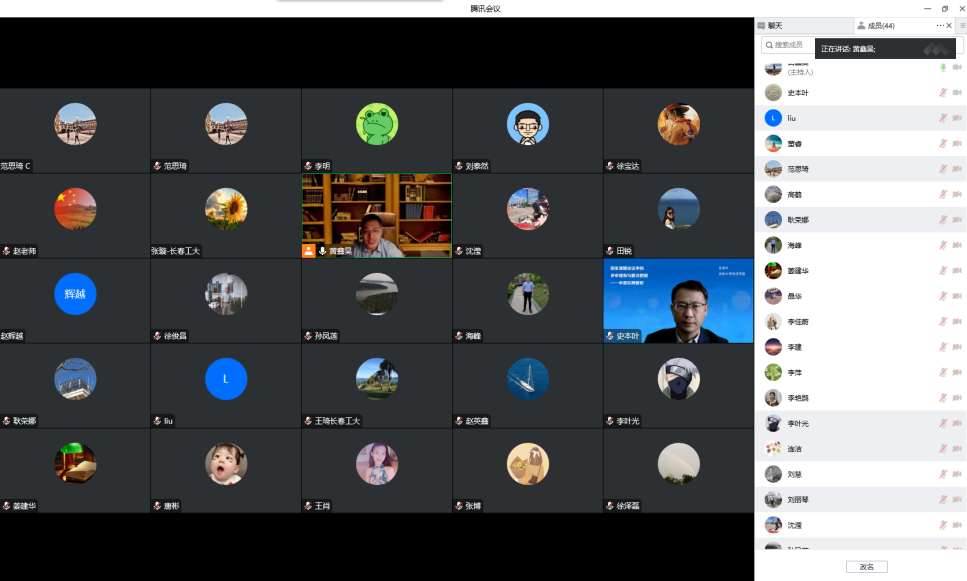The width and height of the screenshot is (967, 581).
Task: Toggle microphone for 雷睿 in member list
Action: tap(942, 144)
